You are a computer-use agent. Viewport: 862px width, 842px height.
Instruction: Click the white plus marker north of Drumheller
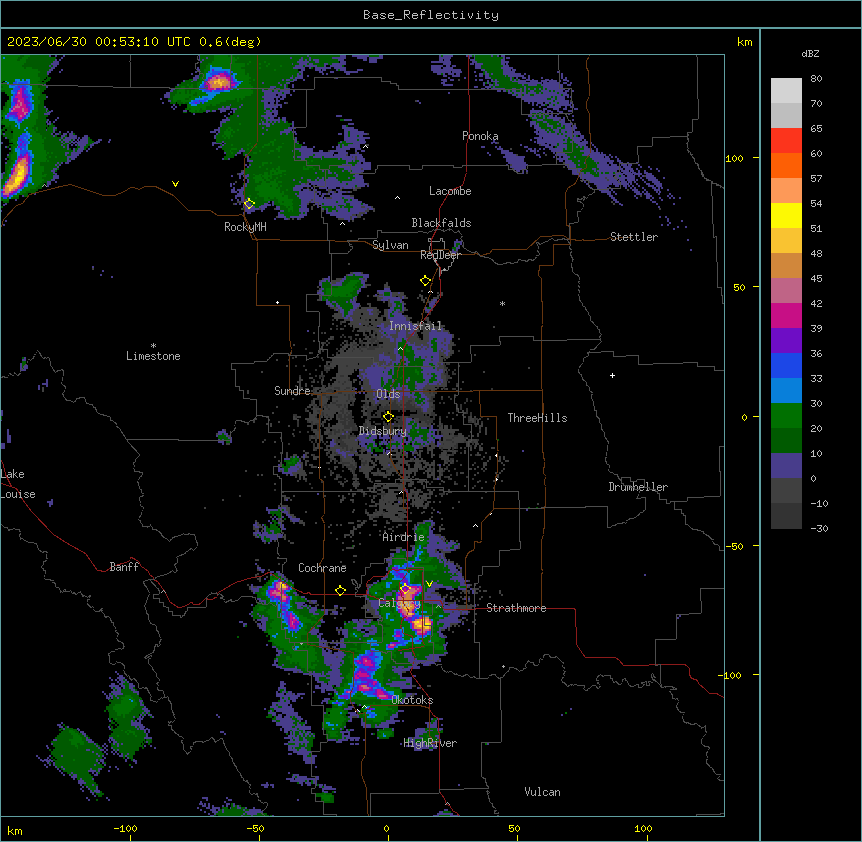pyautogui.click(x=612, y=375)
